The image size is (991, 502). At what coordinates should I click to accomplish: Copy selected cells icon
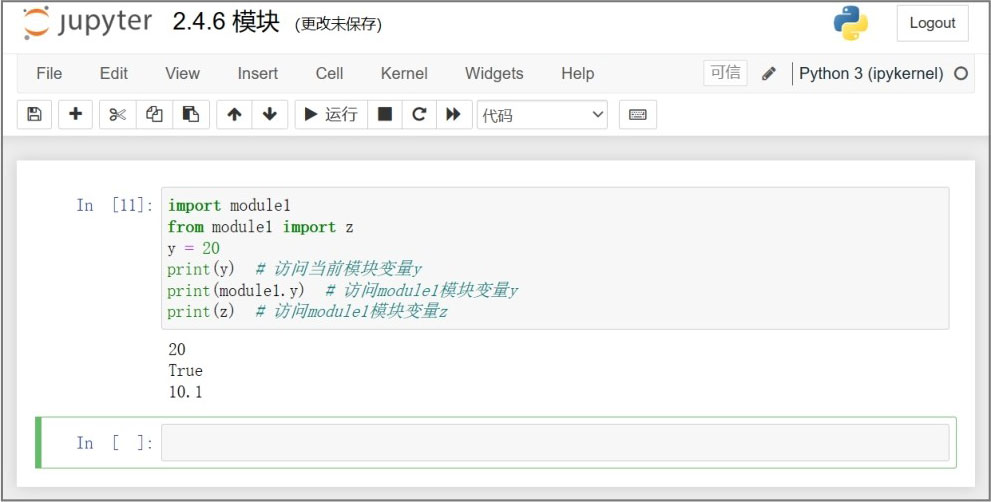click(154, 114)
